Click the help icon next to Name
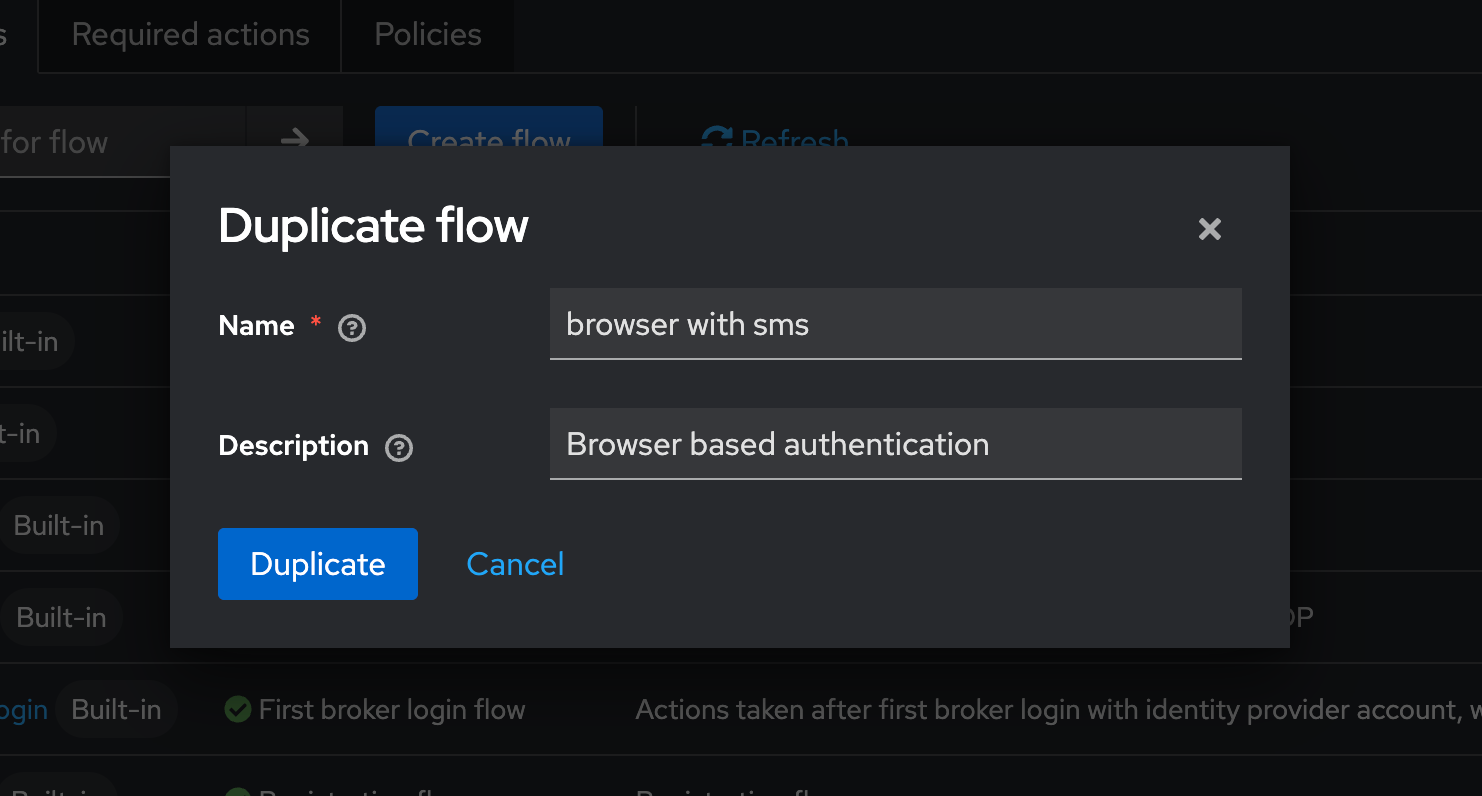The image size is (1482, 796). point(351,327)
